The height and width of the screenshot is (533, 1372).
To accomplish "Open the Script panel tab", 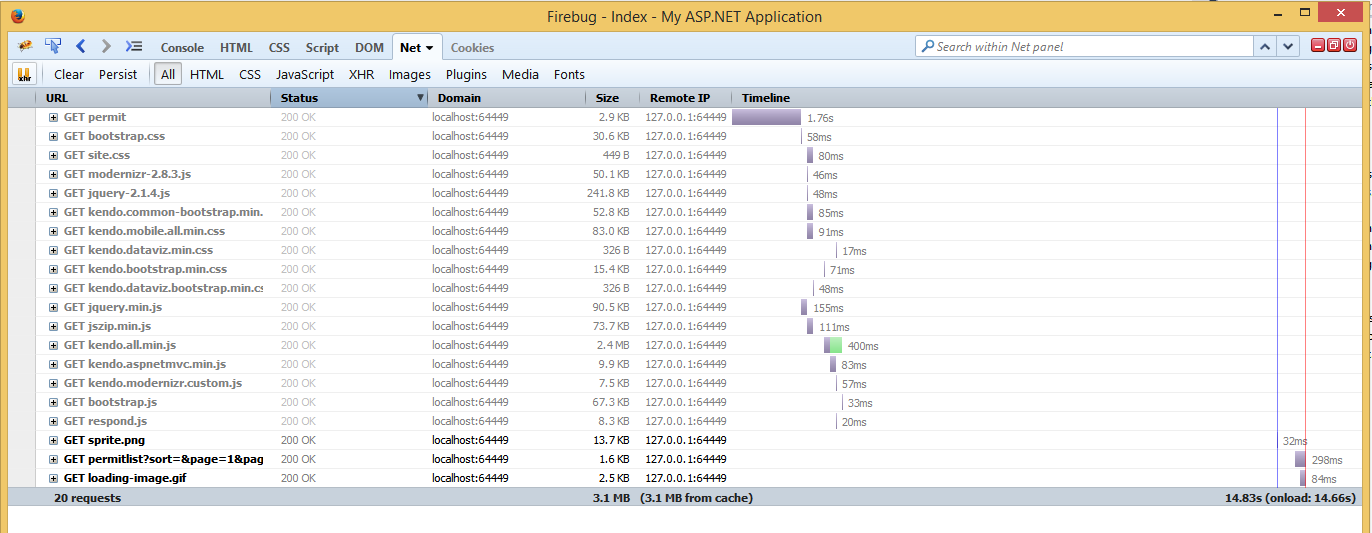I will pos(322,47).
